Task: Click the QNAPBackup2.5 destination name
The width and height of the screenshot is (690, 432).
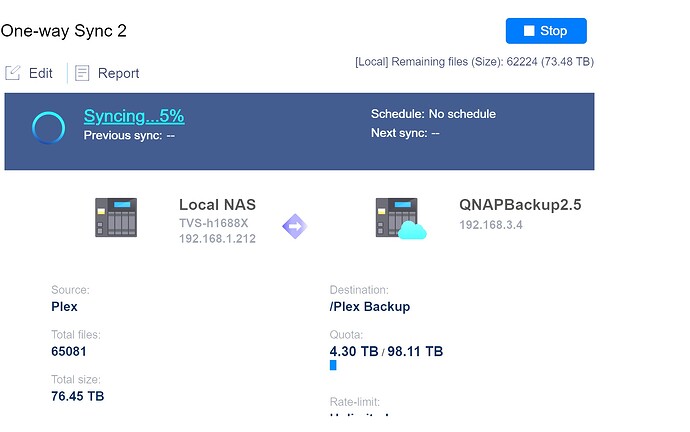Action: (x=520, y=205)
